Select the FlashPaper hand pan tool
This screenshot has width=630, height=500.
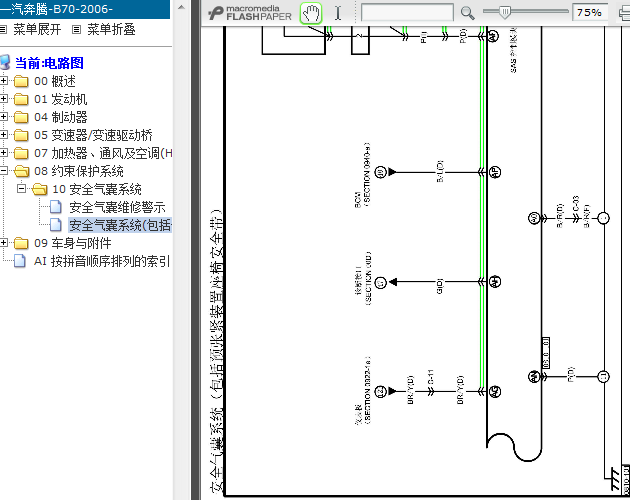[x=311, y=13]
